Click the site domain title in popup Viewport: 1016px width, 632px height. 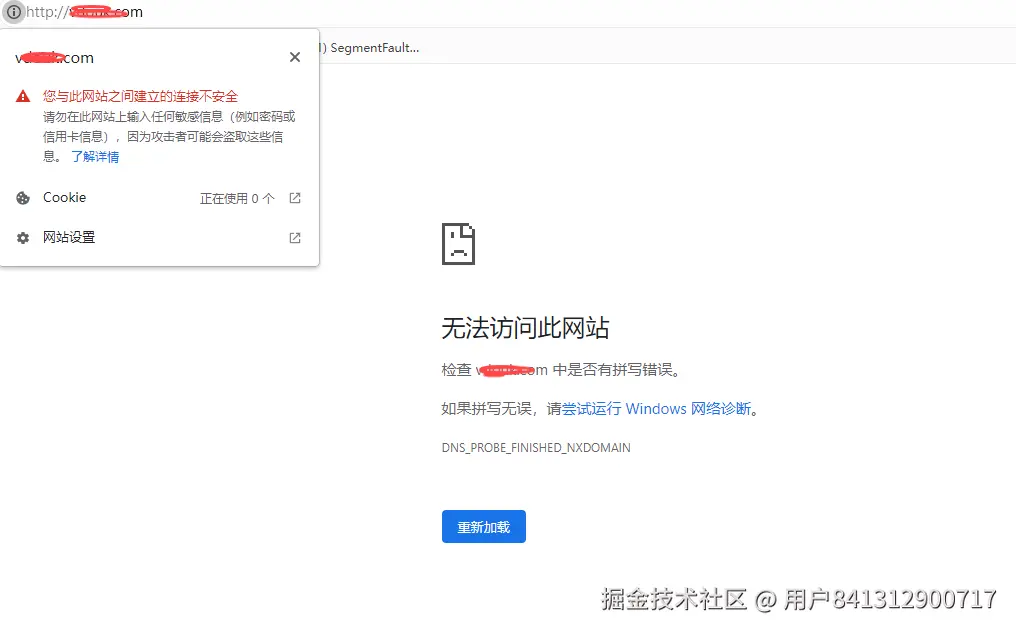[x=55, y=57]
